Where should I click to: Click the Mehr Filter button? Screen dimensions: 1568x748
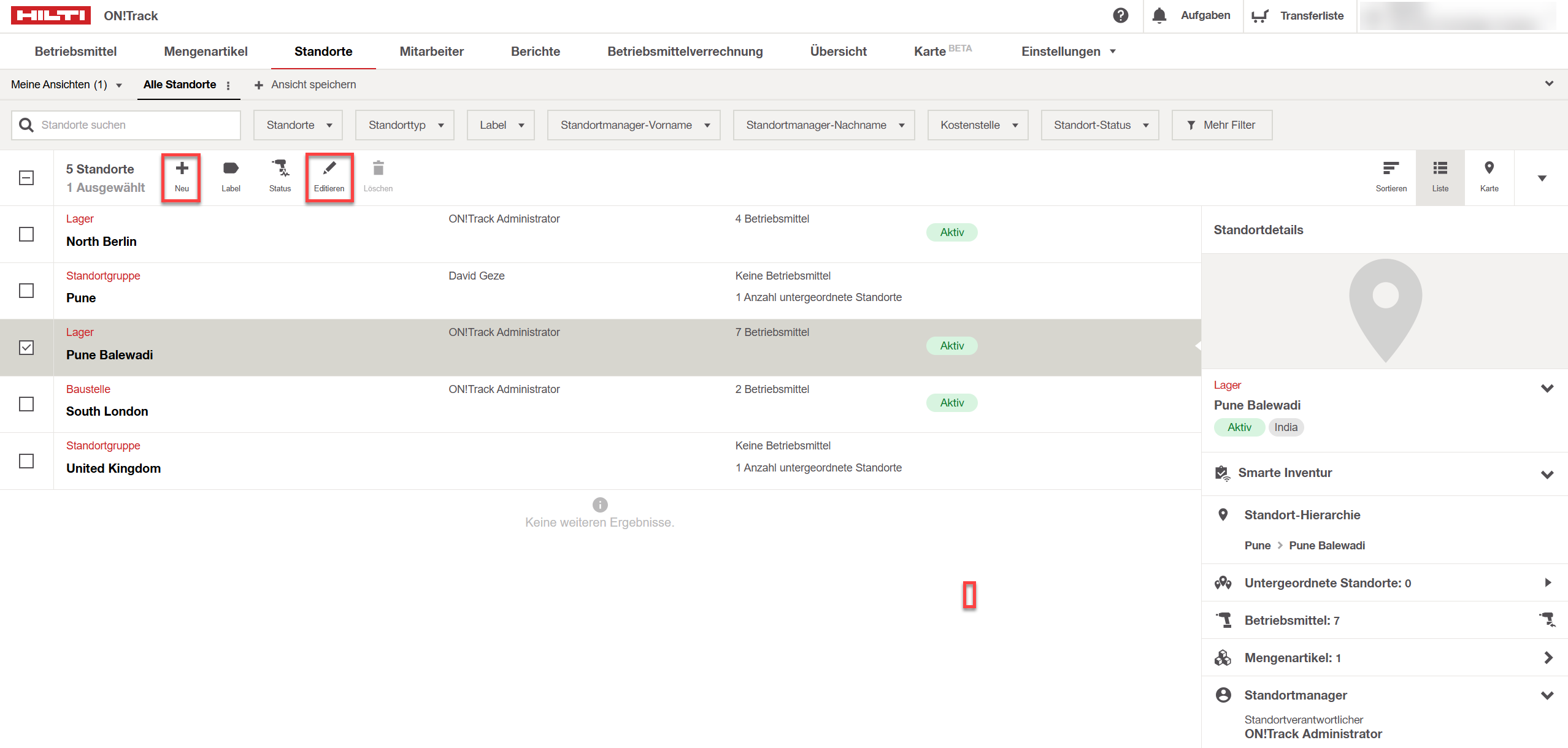(x=1221, y=125)
